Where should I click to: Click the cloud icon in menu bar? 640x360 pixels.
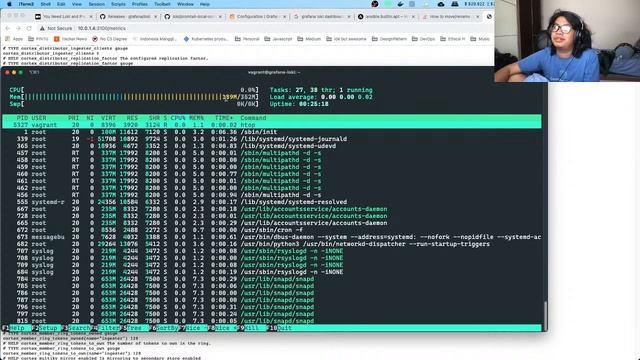(x=441, y=4)
